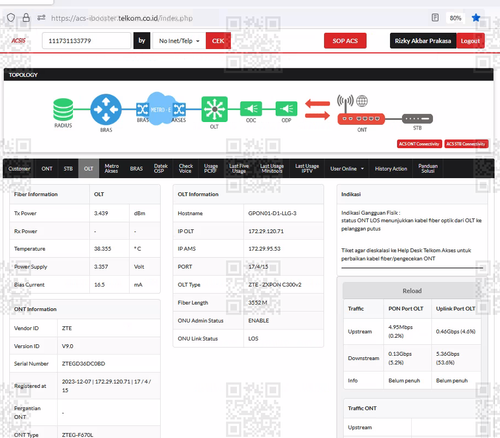Image resolution: width=500 pixels, height=438 pixels.
Task: Click the Vendor ID value ZTE
Action: (x=67, y=328)
